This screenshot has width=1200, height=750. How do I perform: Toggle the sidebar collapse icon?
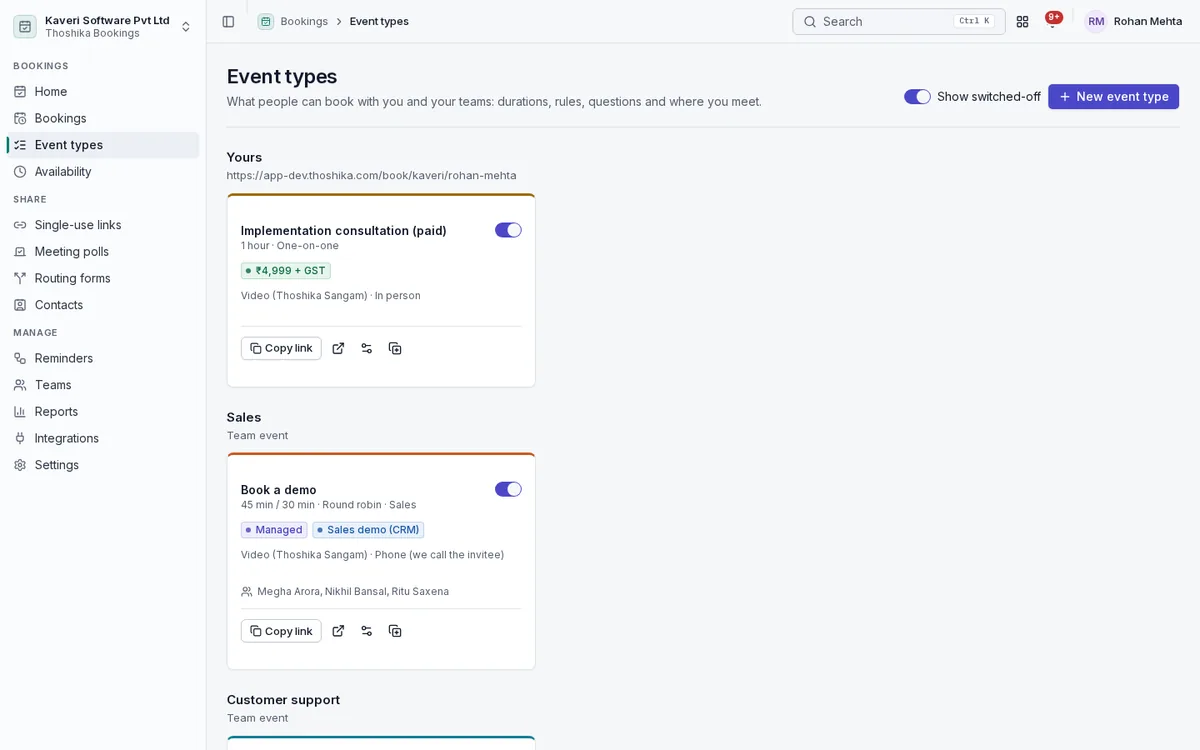coord(228,21)
